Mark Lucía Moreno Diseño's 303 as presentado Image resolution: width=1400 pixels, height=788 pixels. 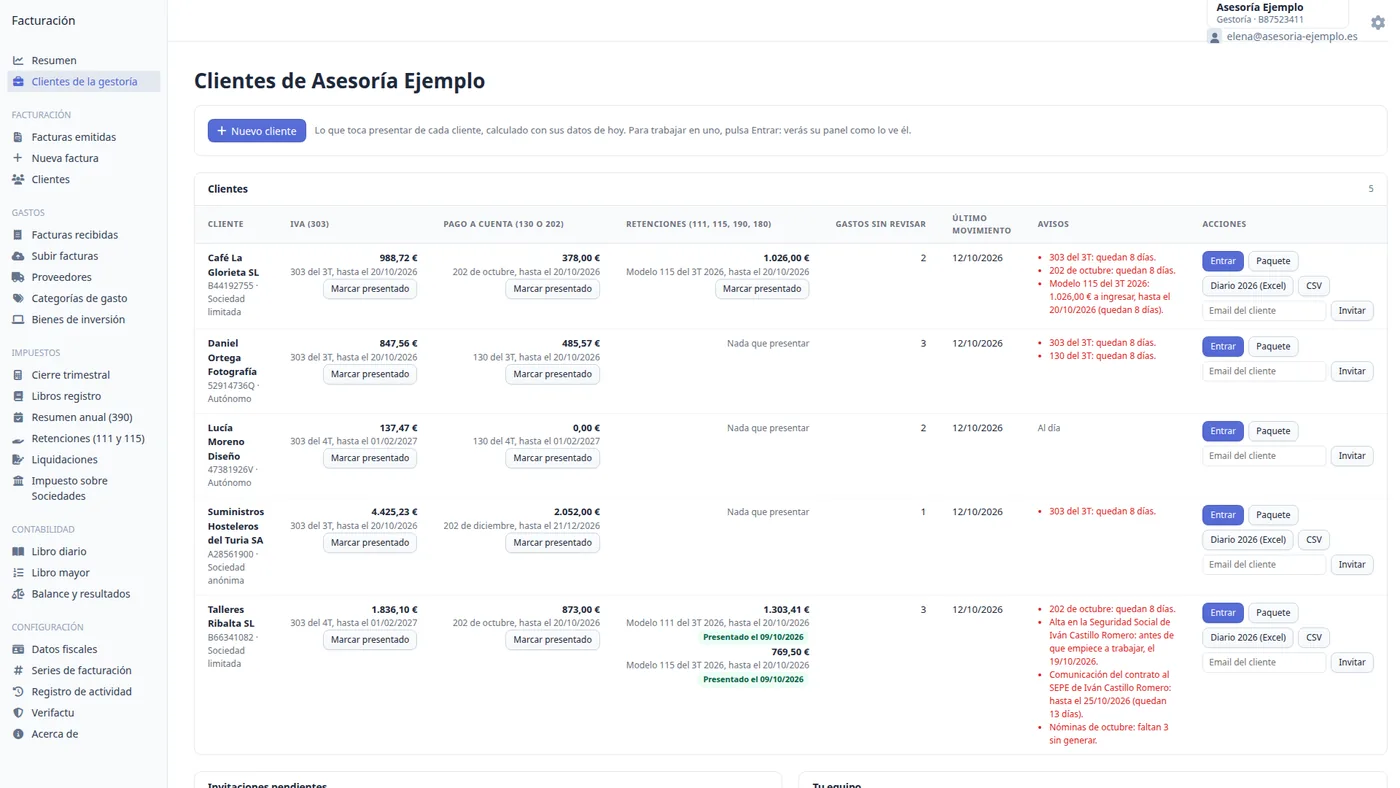[x=370, y=458]
